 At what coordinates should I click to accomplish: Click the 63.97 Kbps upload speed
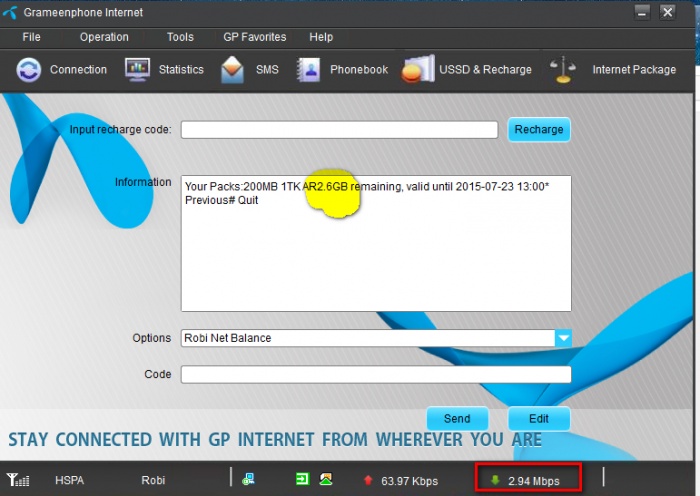409,481
